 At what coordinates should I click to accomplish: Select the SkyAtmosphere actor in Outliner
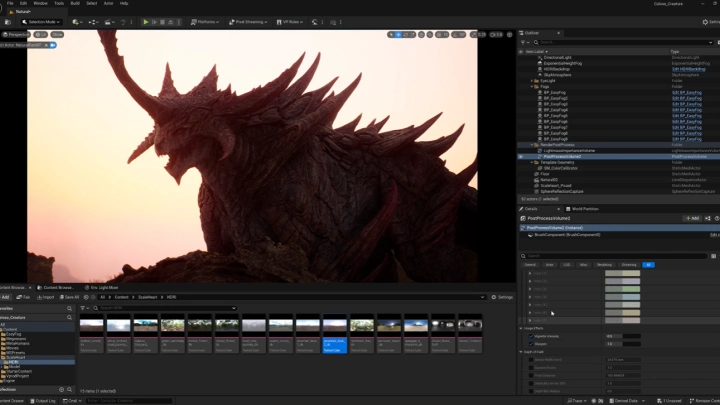tap(557, 75)
